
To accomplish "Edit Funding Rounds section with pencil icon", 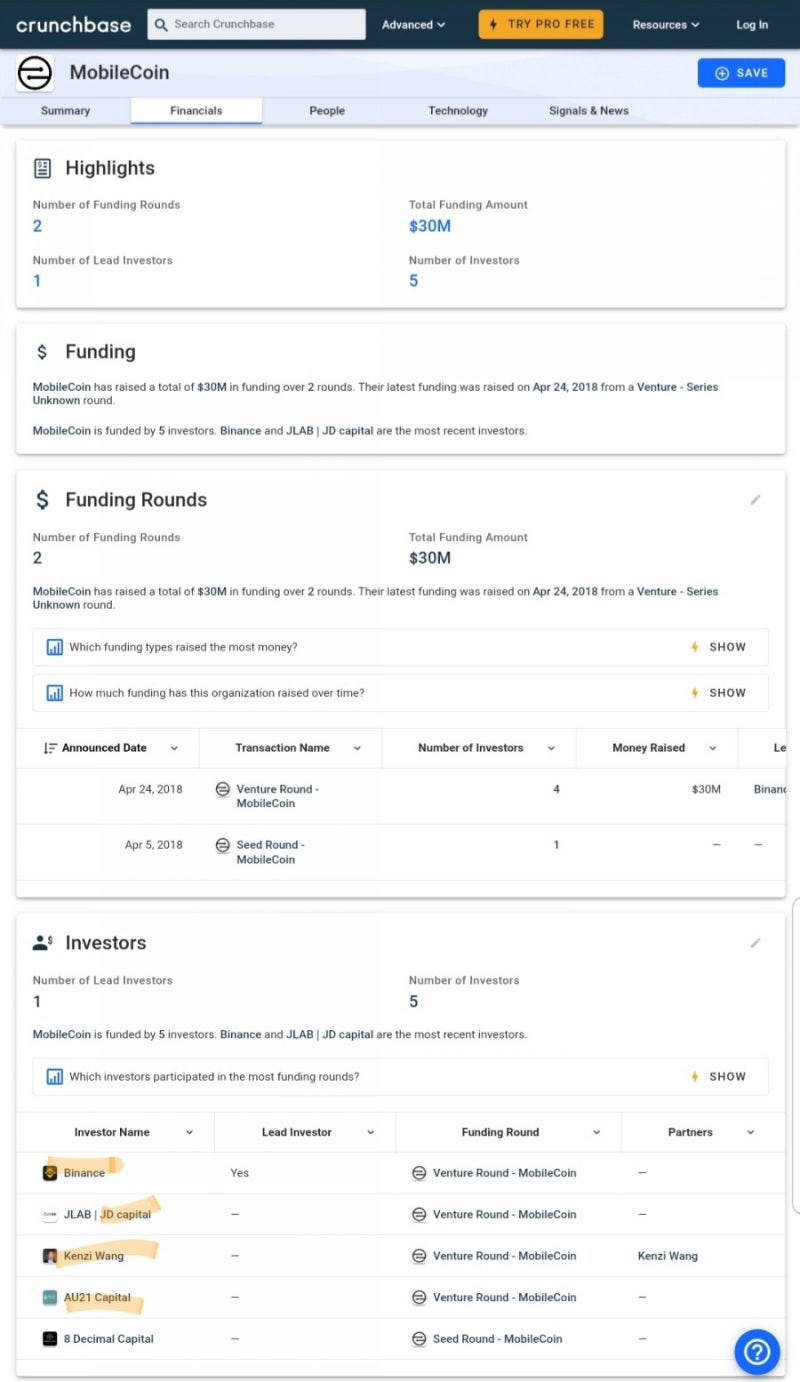I will tap(756, 499).
